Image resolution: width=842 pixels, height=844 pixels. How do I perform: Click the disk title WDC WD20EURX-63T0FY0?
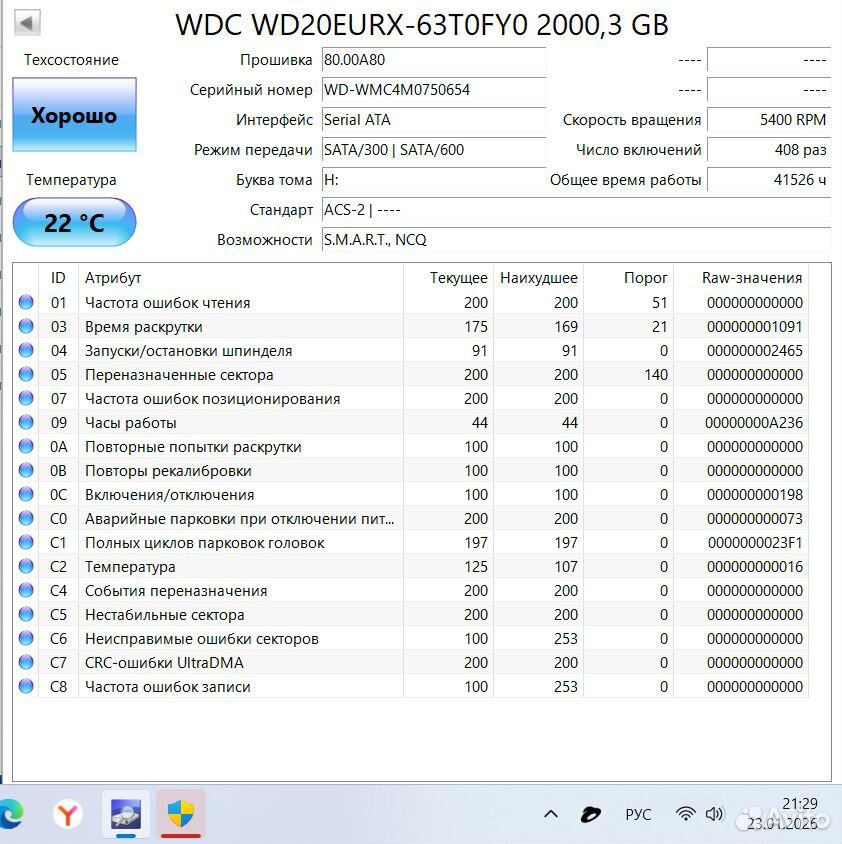(x=352, y=25)
